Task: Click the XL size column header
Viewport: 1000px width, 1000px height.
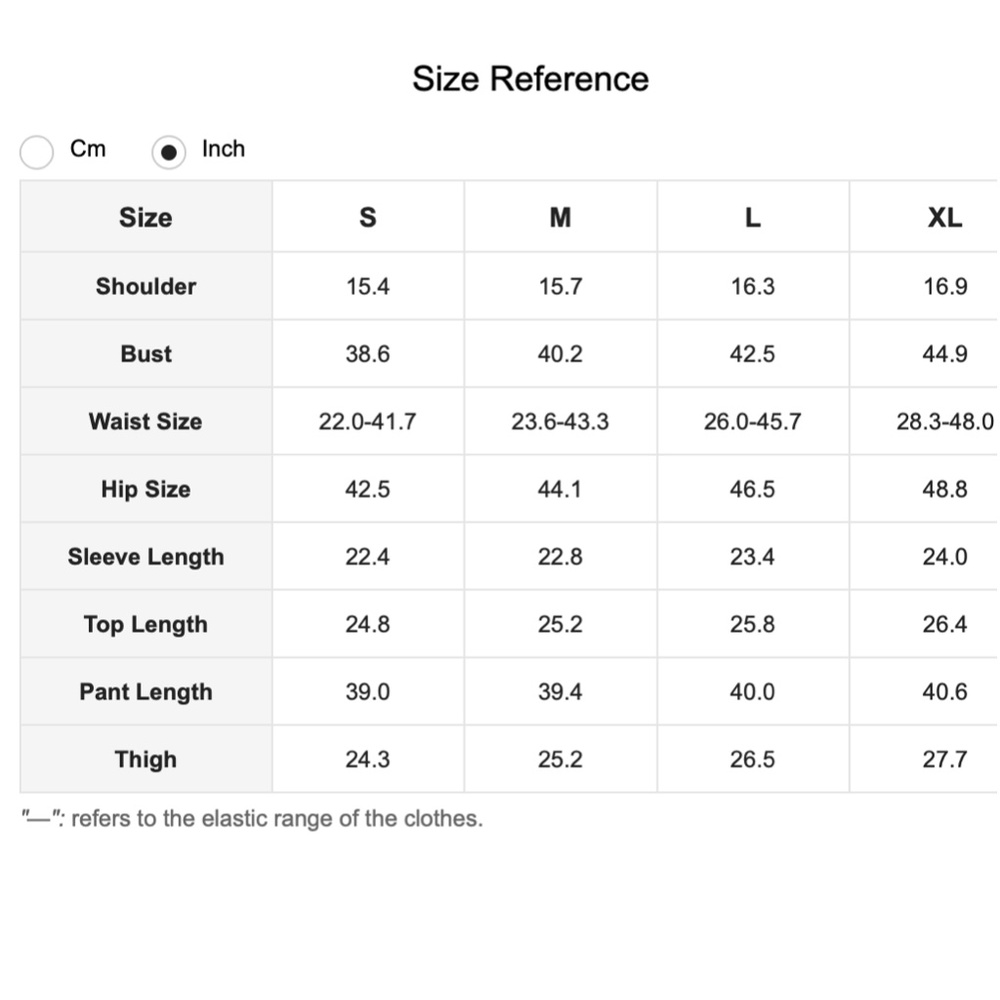Action: [944, 217]
